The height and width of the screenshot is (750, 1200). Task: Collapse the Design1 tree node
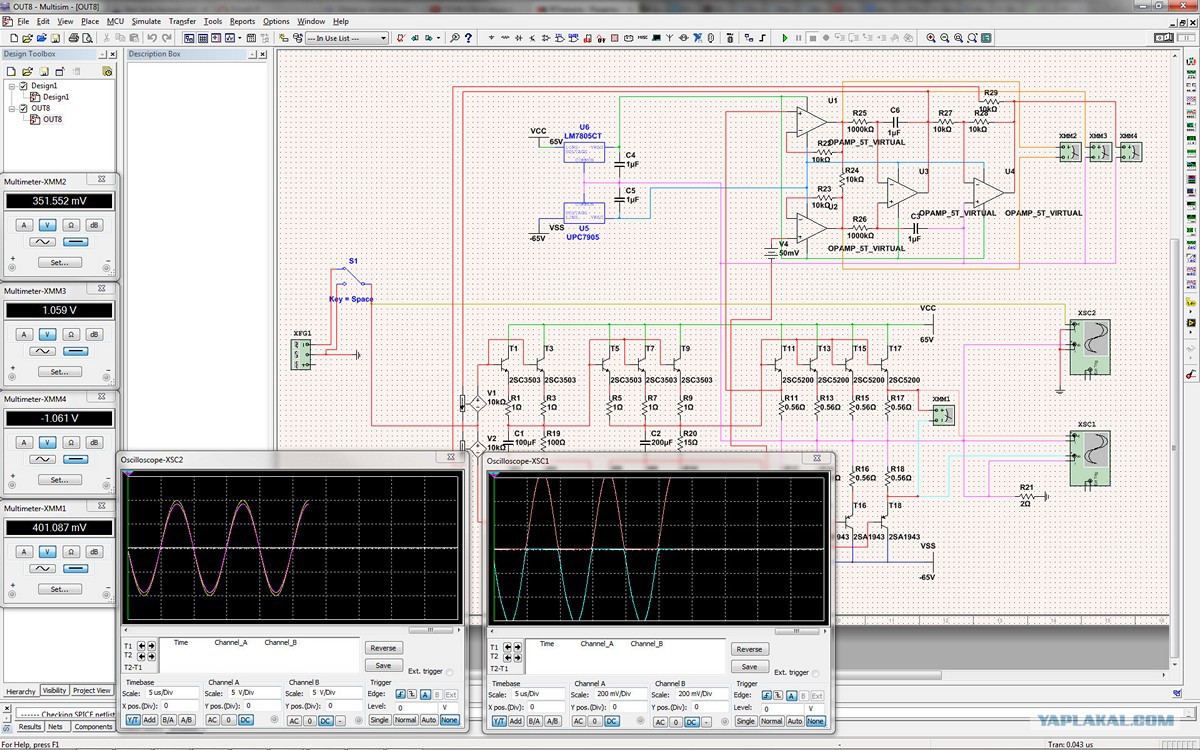(11, 86)
